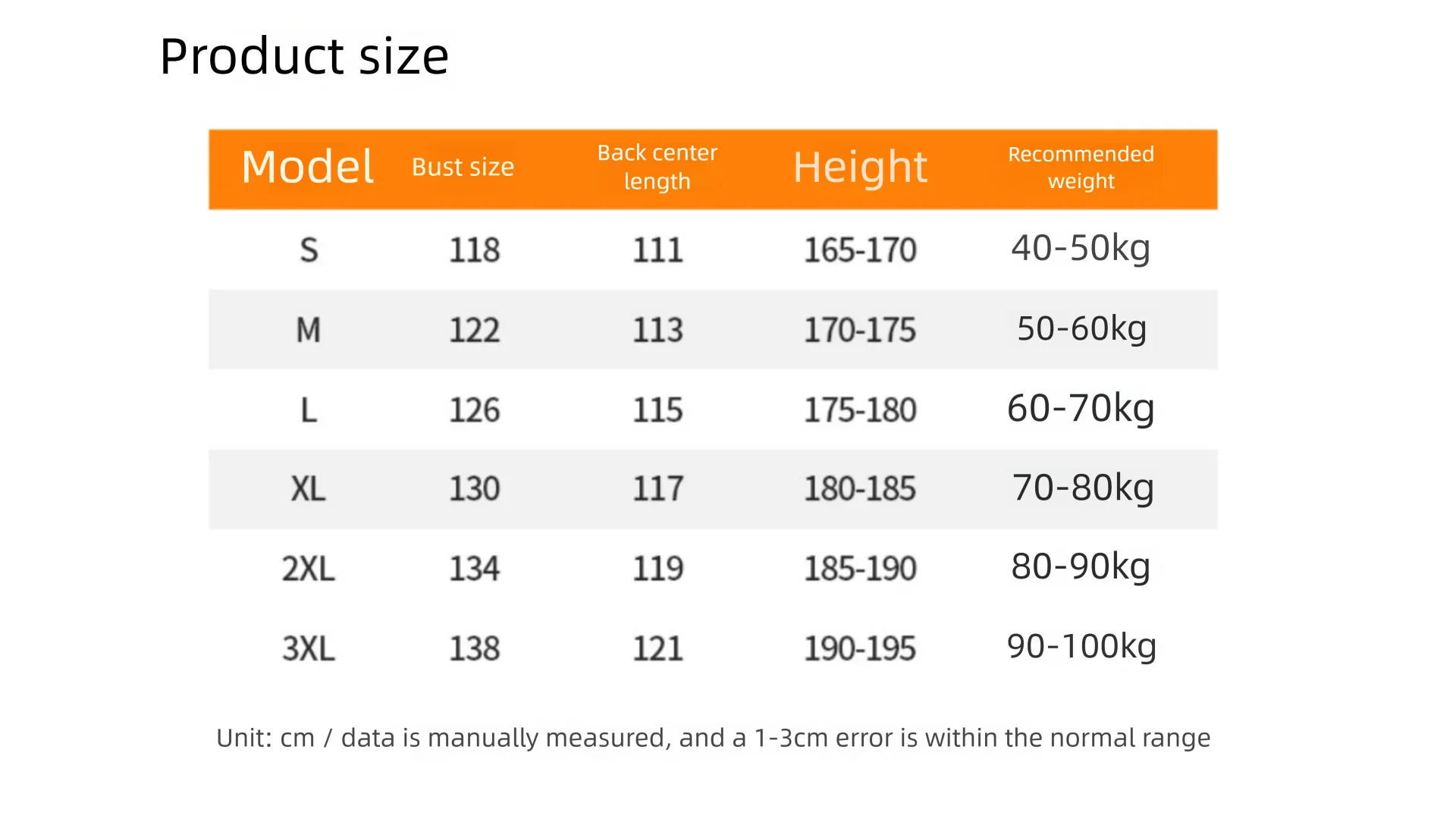Screen dimensions: 1456x819
Task: Select the back length value 113
Action: point(658,330)
